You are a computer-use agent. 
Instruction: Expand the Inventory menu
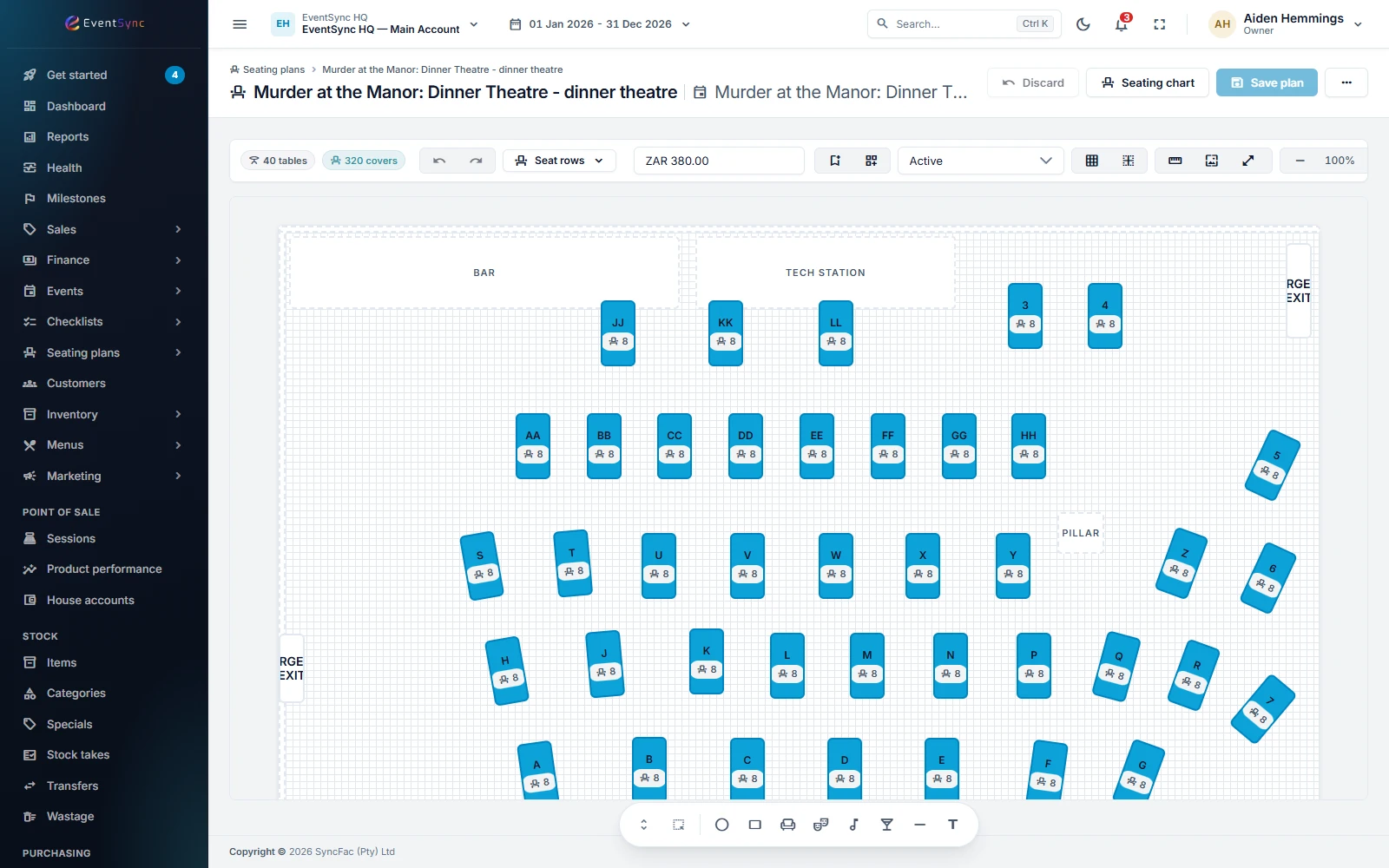coord(104,414)
